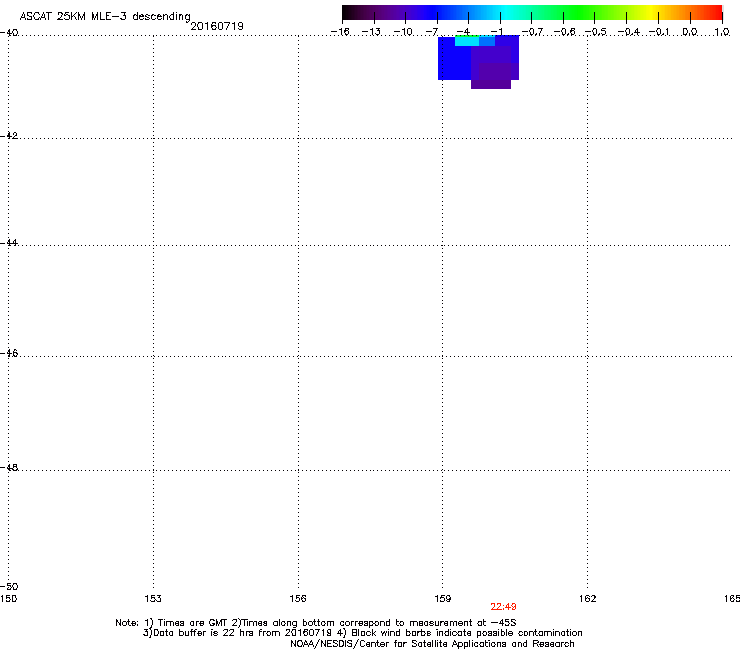Click the latitude label -46

tap(9, 353)
